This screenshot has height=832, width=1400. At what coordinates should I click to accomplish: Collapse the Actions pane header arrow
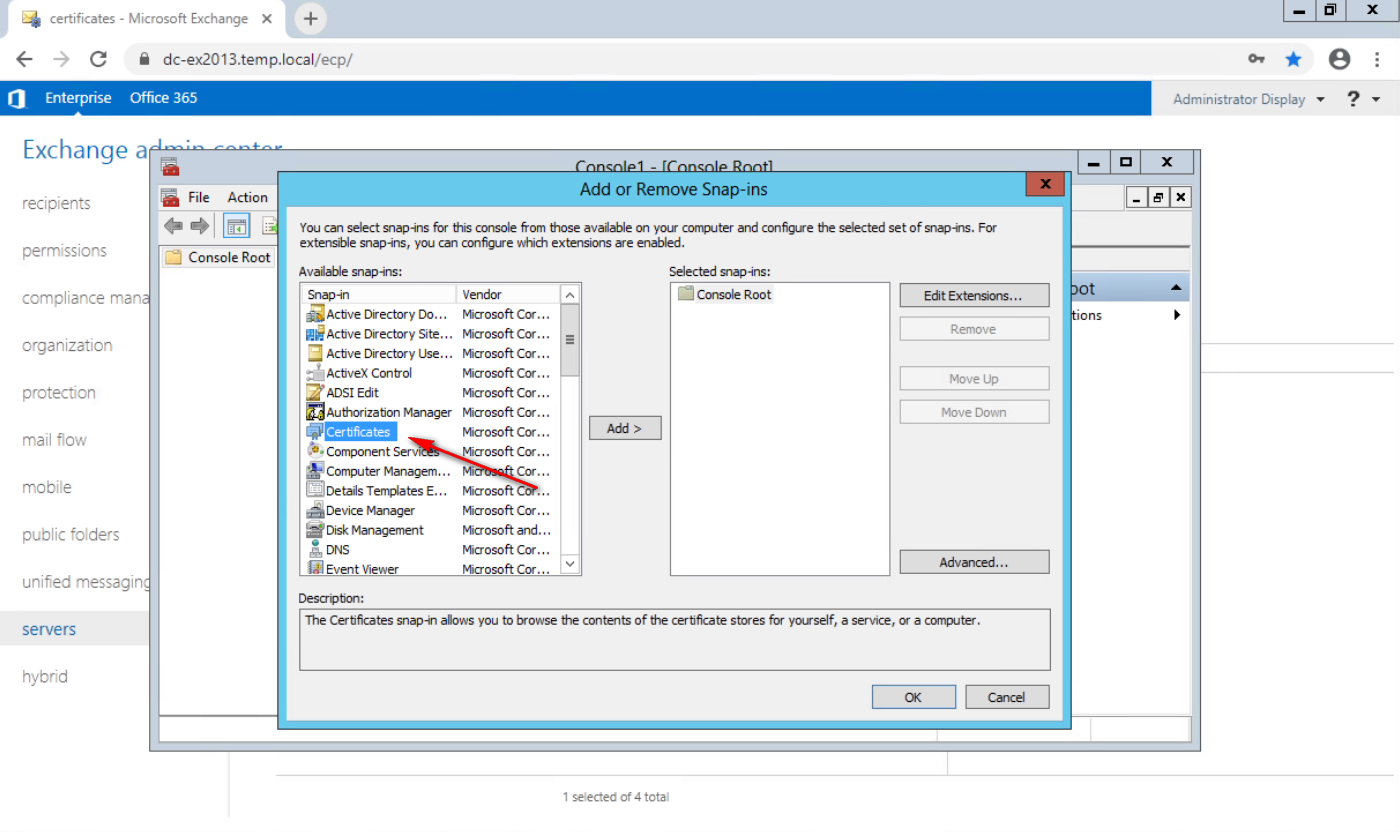pos(1177,289)
